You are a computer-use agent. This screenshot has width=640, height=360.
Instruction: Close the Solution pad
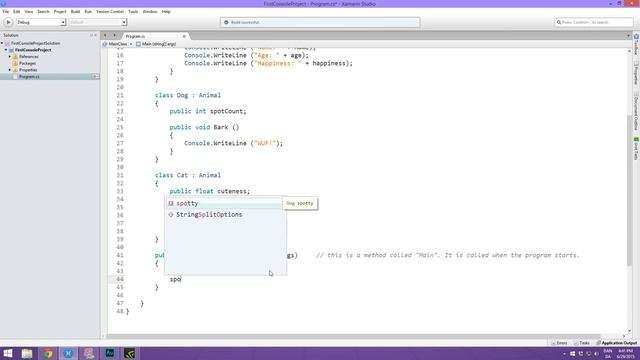point(96,35)
